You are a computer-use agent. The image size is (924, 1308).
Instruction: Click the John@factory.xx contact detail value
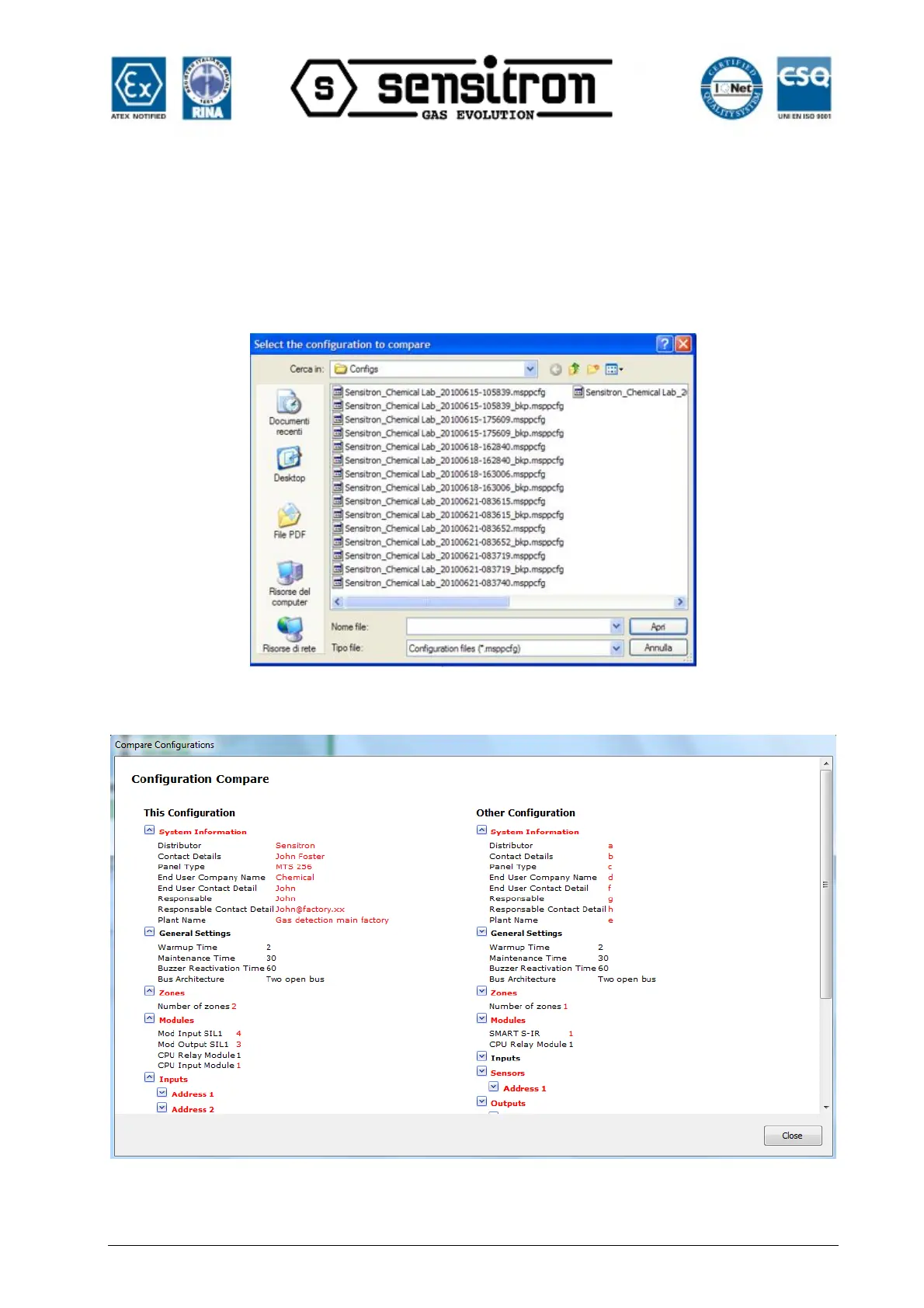pos(310,909)
